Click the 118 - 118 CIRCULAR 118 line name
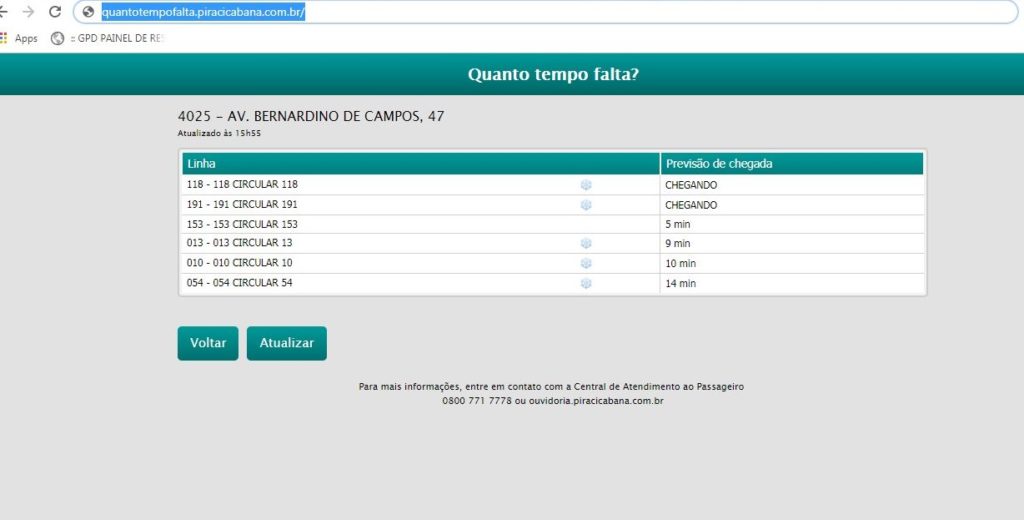 [242, 185]
